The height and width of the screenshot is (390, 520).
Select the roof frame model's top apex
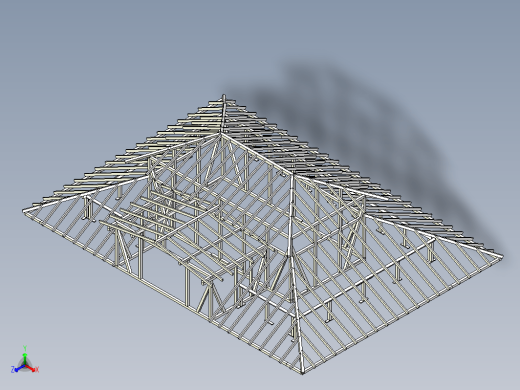224,97
